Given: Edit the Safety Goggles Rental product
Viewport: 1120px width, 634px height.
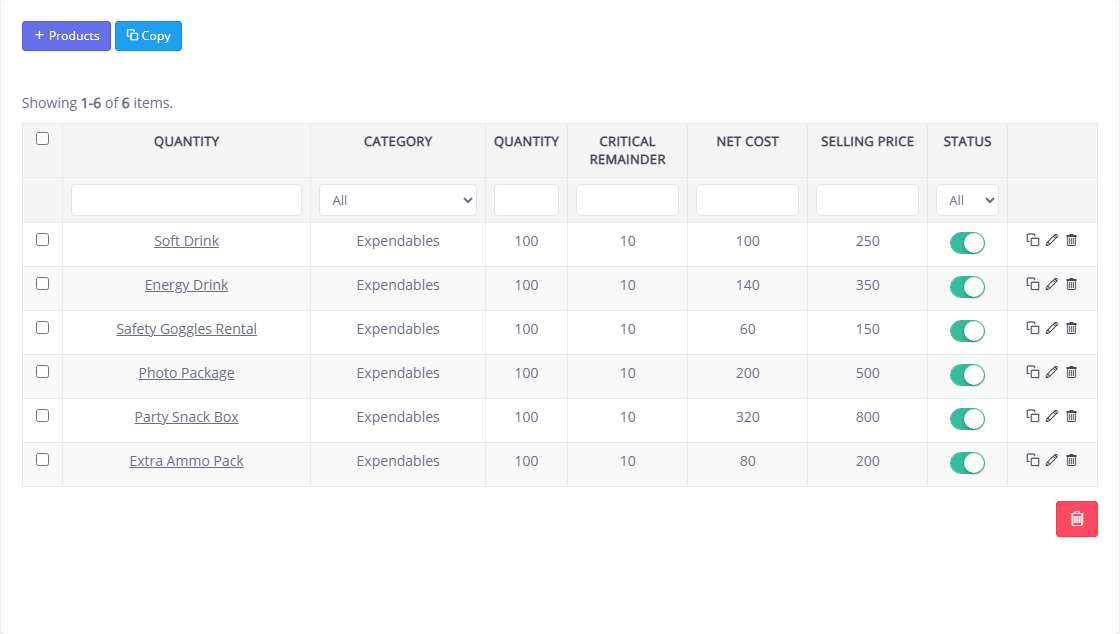Looking at the screenshot, I should [1051, 328].
